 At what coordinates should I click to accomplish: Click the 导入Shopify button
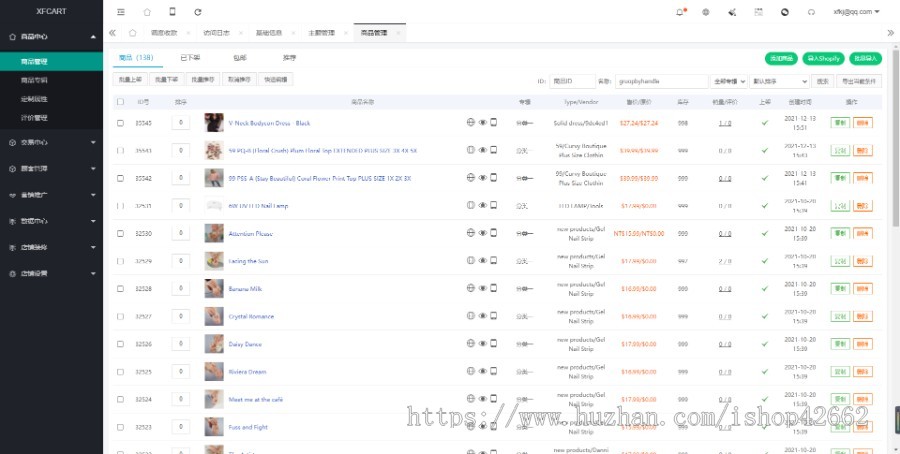click(824, 58)
